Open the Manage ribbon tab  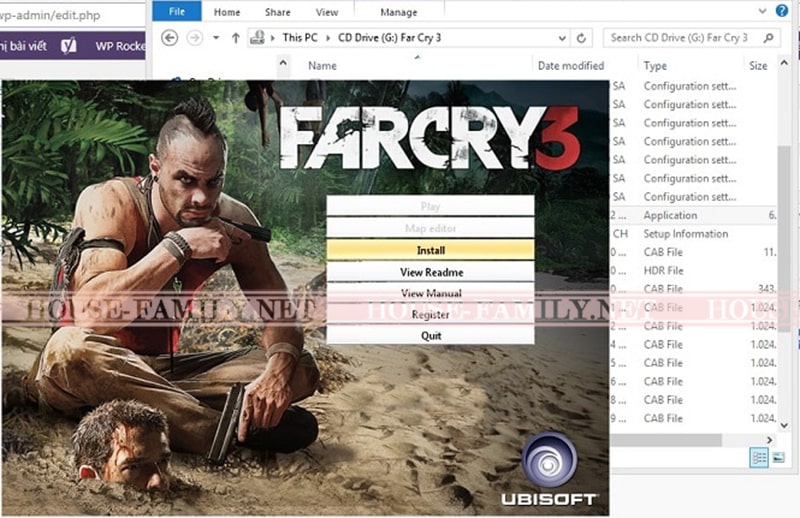(x=398, y=12)
